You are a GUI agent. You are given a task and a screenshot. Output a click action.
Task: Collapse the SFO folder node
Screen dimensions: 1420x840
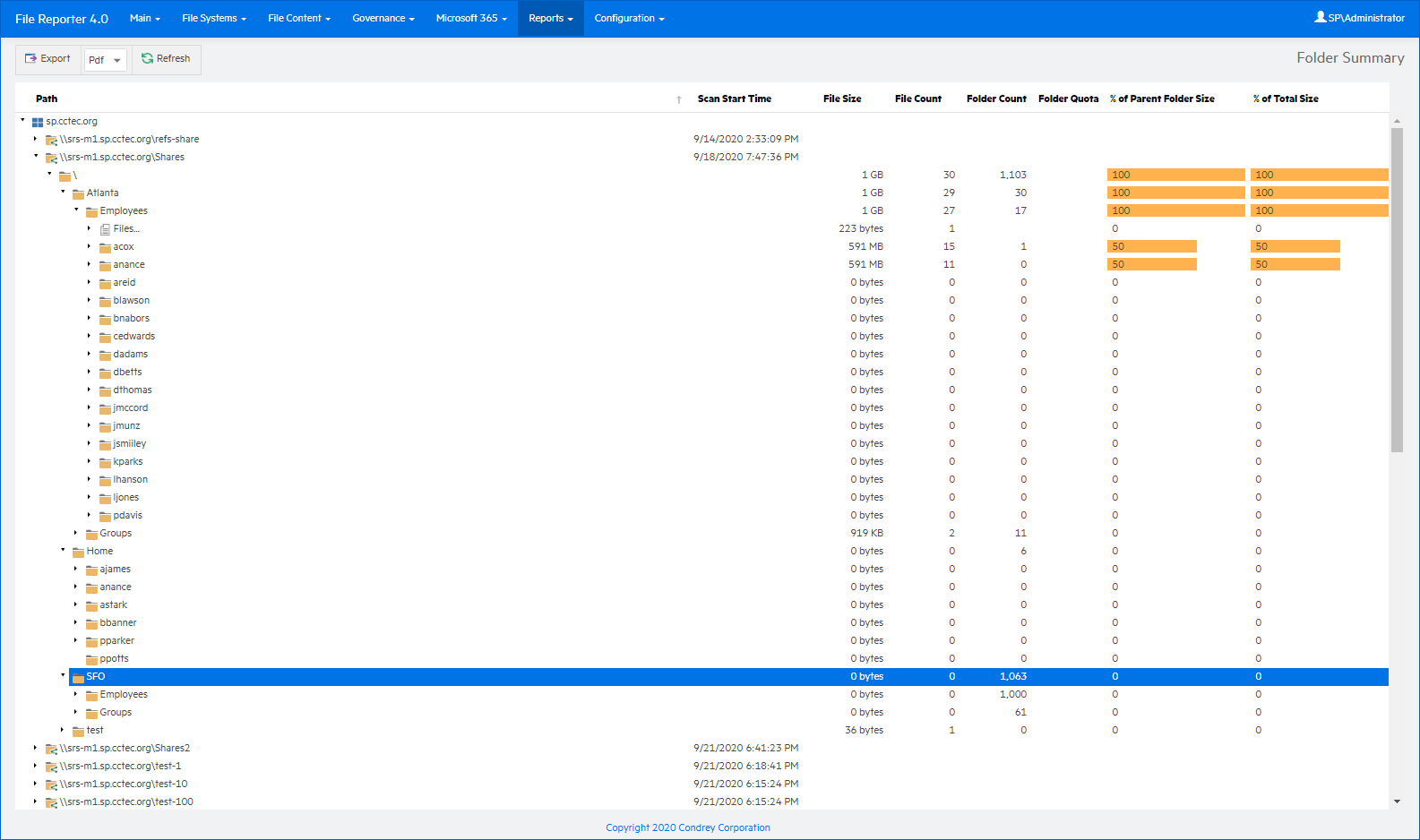coord(63,676)
